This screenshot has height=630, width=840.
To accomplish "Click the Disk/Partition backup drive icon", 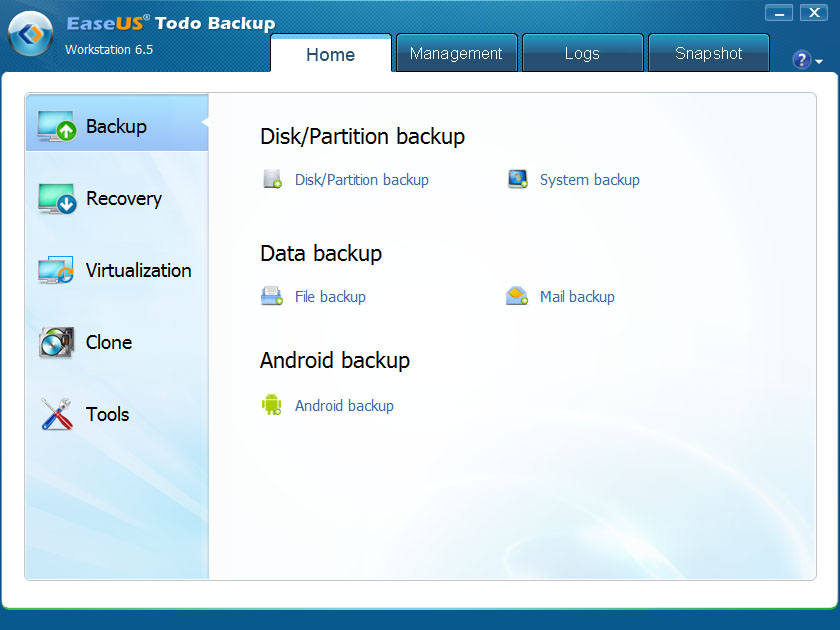I will [x=272, y=180].
